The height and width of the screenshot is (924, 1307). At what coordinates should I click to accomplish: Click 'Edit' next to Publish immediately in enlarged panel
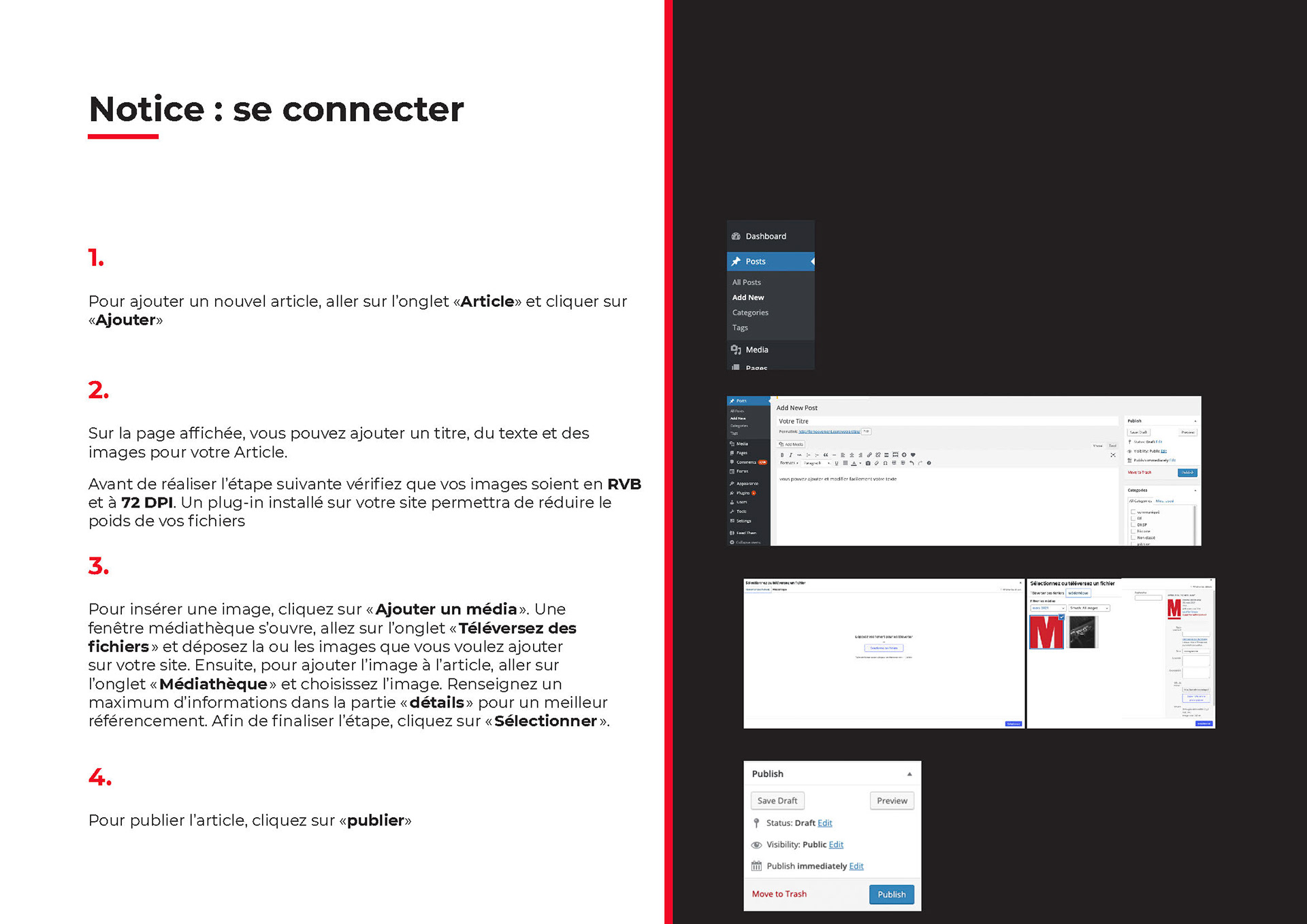pyautogui.click(x=856, y=866)
